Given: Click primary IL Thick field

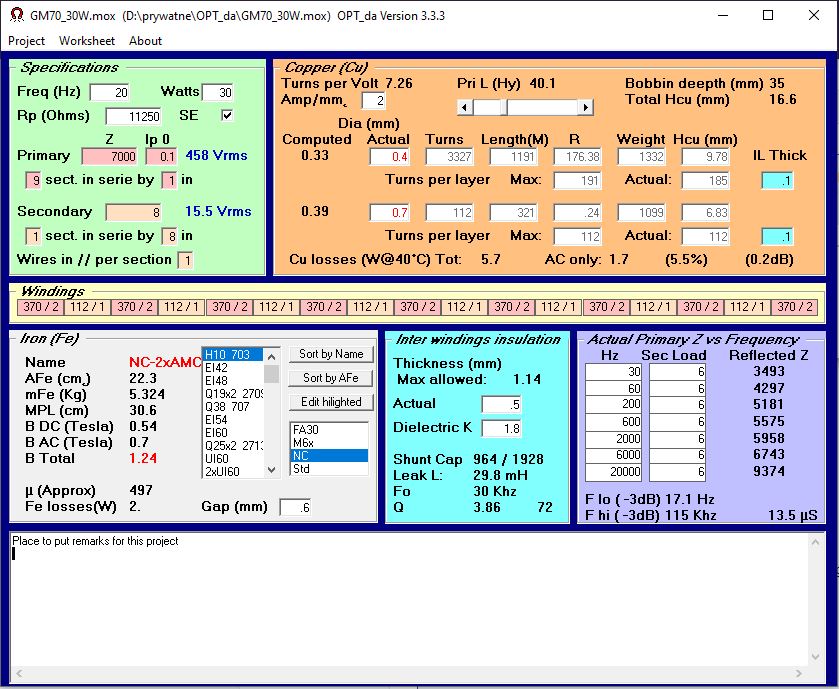Looking at the screenshot, I should click(x=777, y=180).
